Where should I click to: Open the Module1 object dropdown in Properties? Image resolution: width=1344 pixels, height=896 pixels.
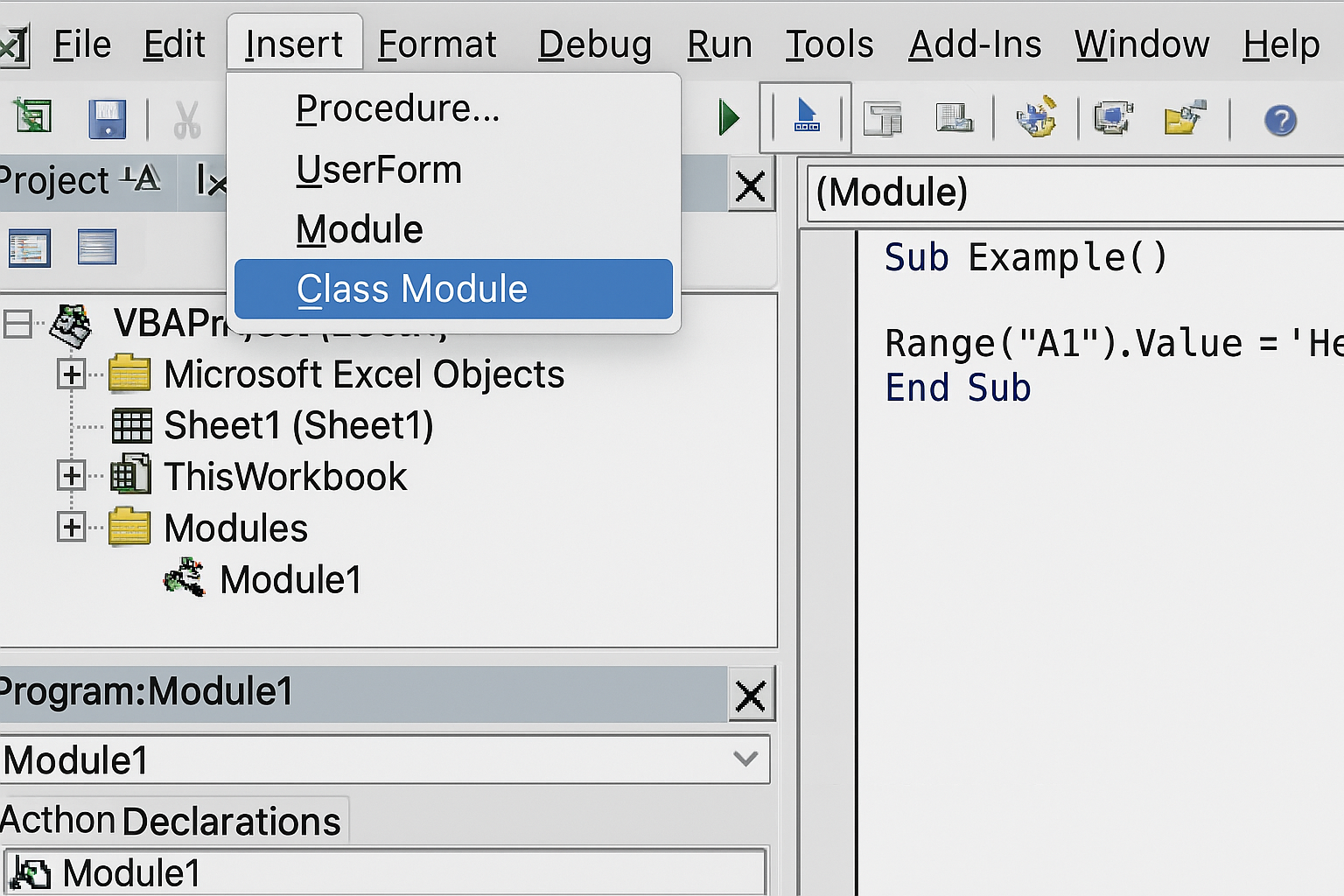[x=745, y=759]
